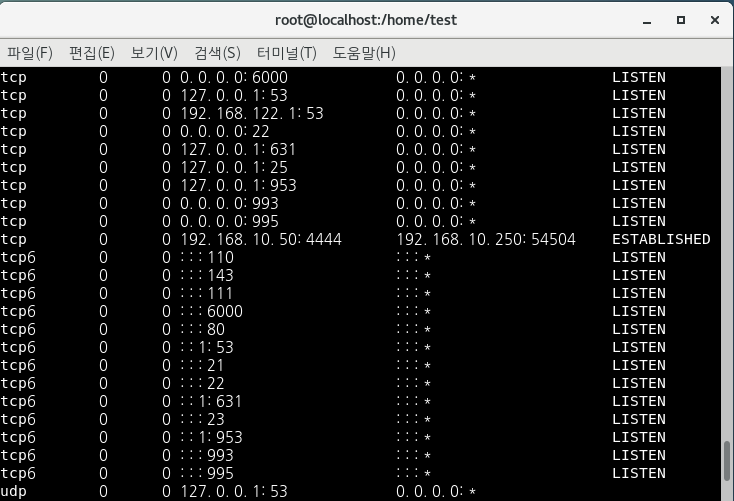Click tcp6 local address ::1:53
Screen dimensions: 734x501
coord(207,347)
